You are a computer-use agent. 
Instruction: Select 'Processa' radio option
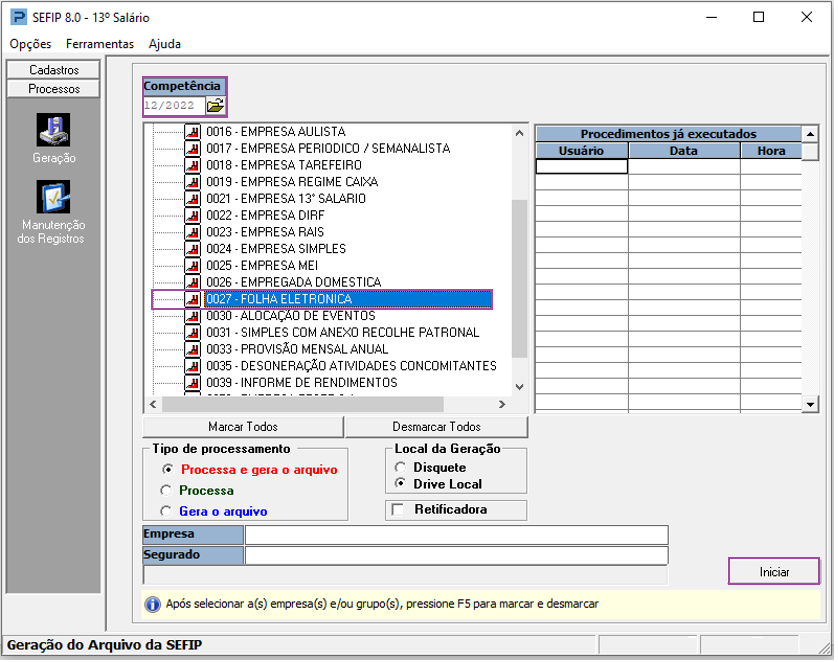(167, 491)
